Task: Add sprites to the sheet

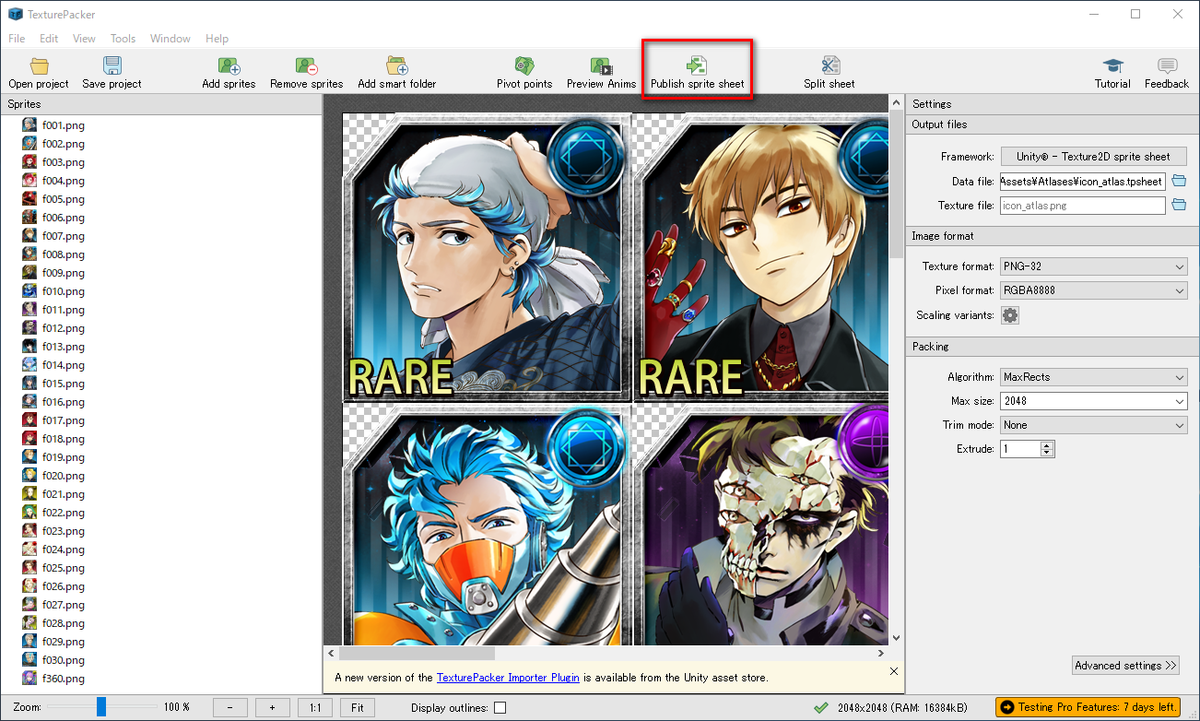Action: pyautogui.click(x=228, y=73)
